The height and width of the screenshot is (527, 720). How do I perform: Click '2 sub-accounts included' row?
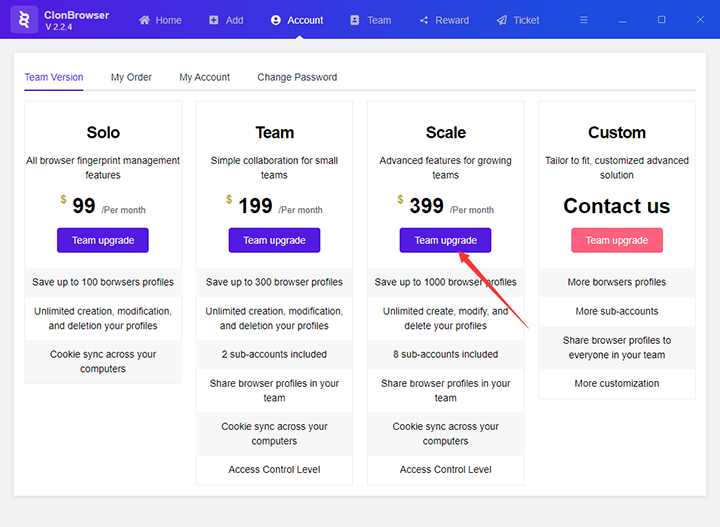click(274, 354)
